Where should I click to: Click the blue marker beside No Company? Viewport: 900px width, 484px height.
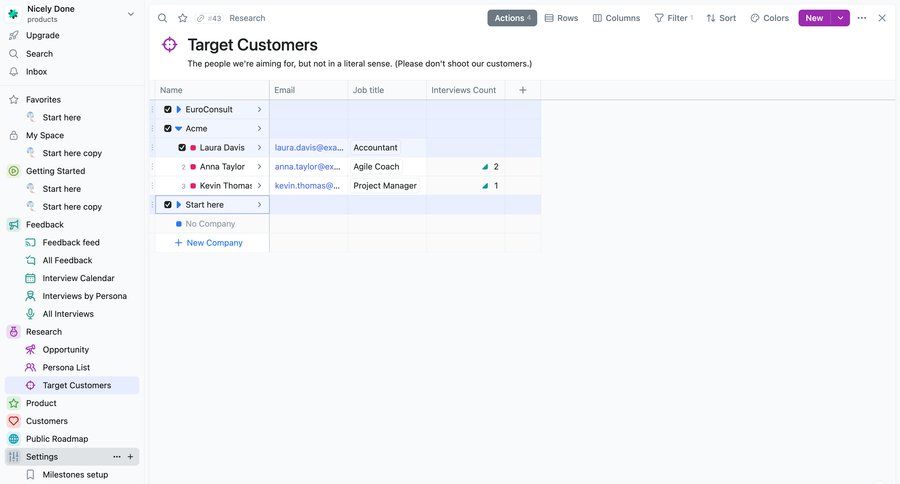pyautogui.click(x=179, y=224)
